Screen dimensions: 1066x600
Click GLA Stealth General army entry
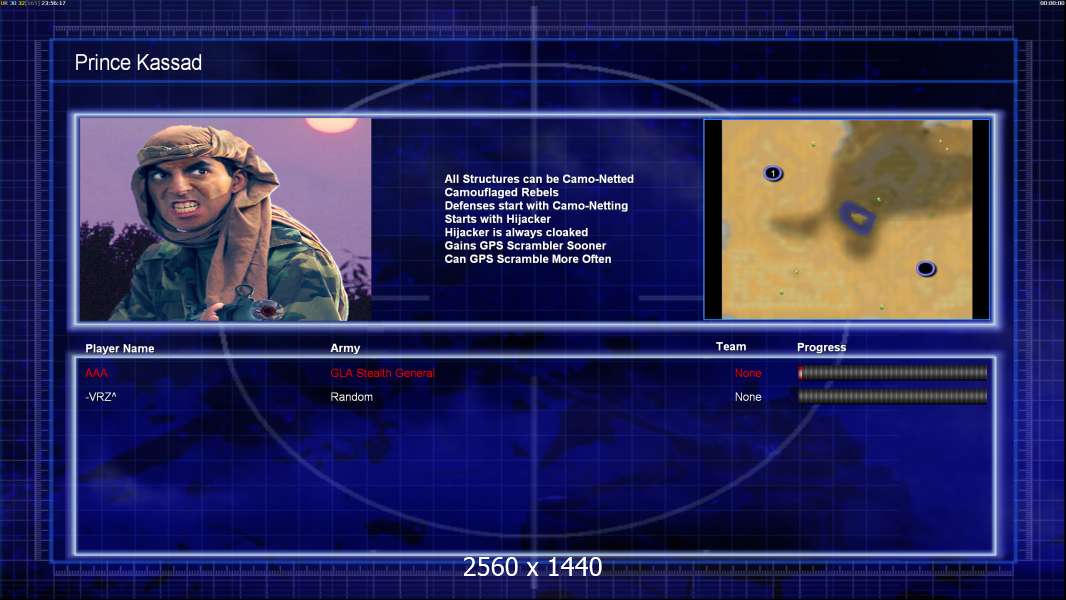point(382,373)
